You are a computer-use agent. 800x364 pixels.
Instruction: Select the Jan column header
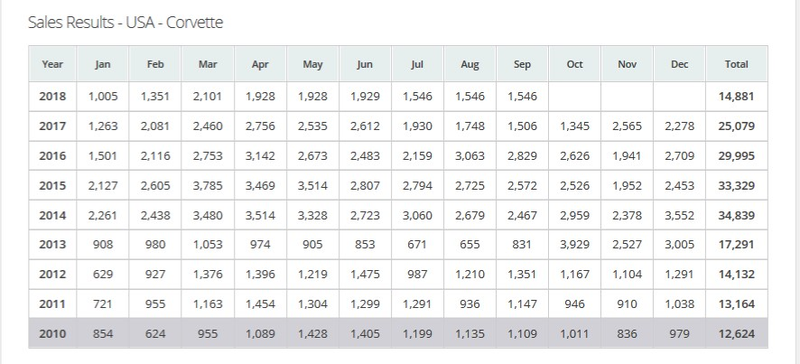103,64
